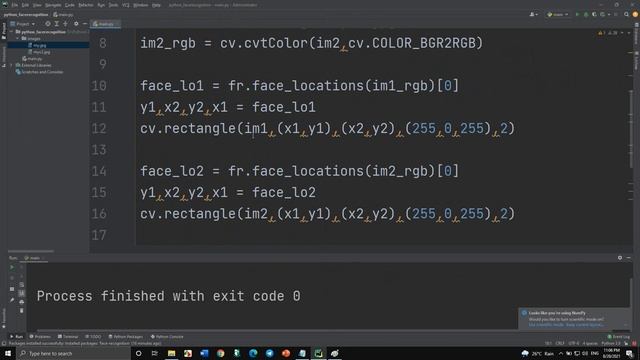The height and width of the screenshot is (360, 640).
Task: Click the Use scientific mode link
Action: pos(546,325)
